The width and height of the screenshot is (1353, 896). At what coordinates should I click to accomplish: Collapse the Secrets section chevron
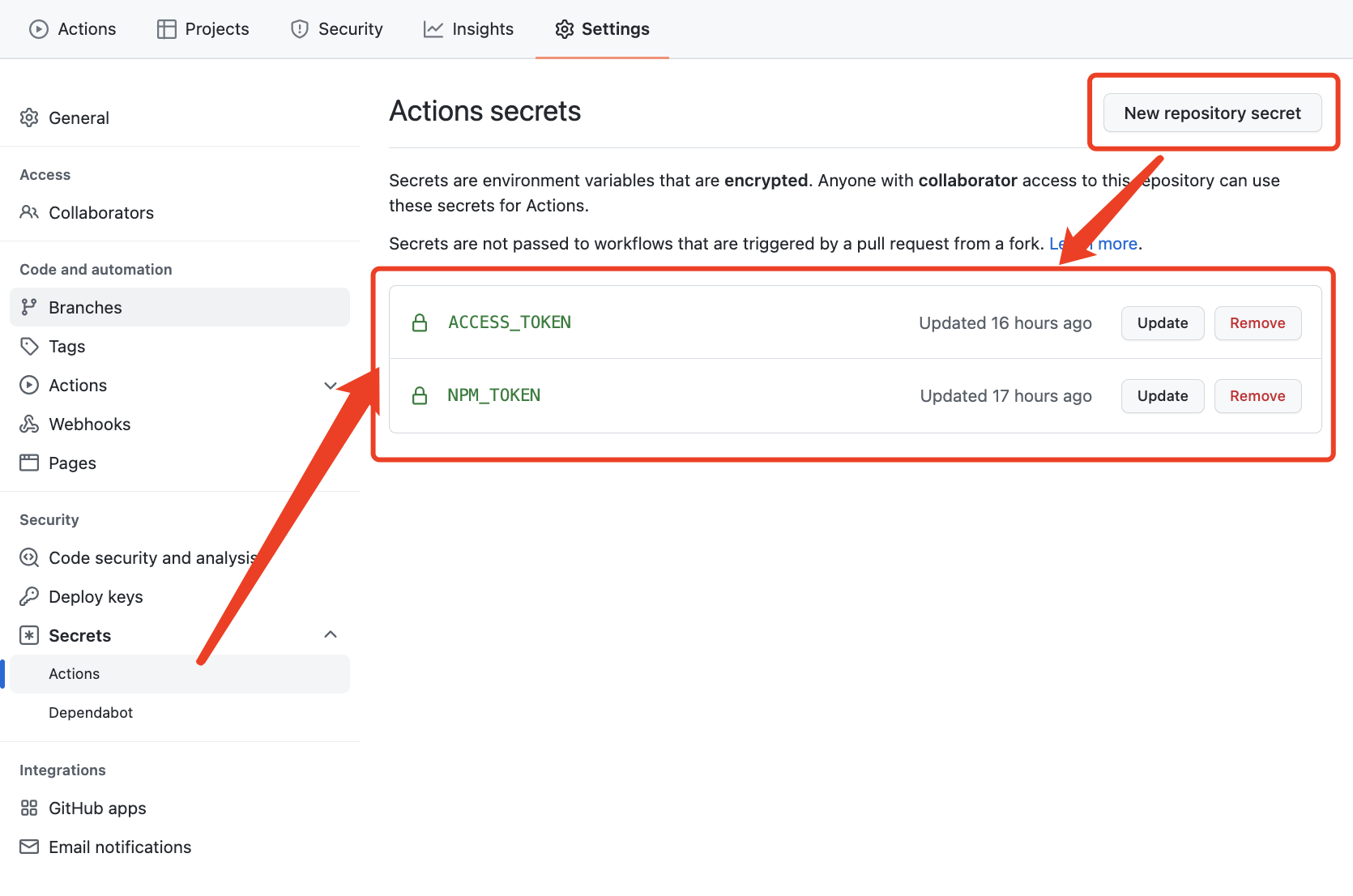(331, 634)
